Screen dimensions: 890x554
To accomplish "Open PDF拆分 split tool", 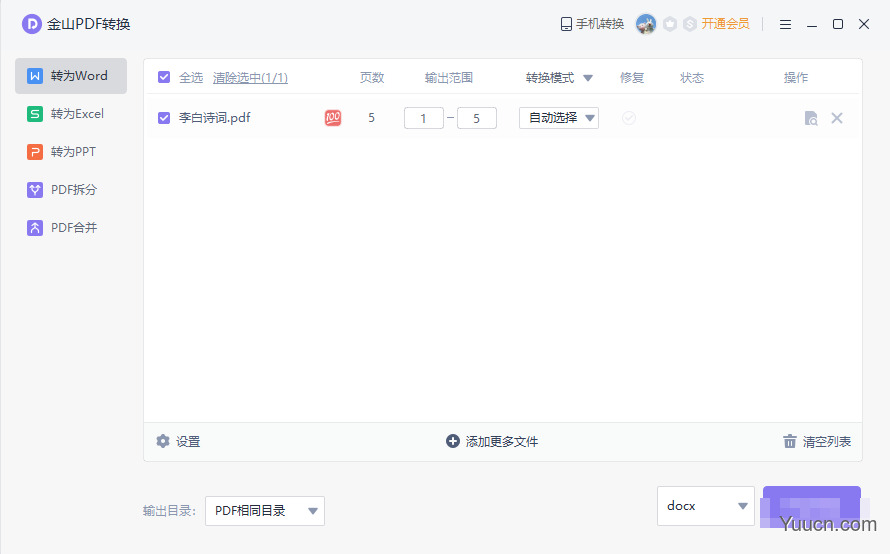I will tap(71, 190).
